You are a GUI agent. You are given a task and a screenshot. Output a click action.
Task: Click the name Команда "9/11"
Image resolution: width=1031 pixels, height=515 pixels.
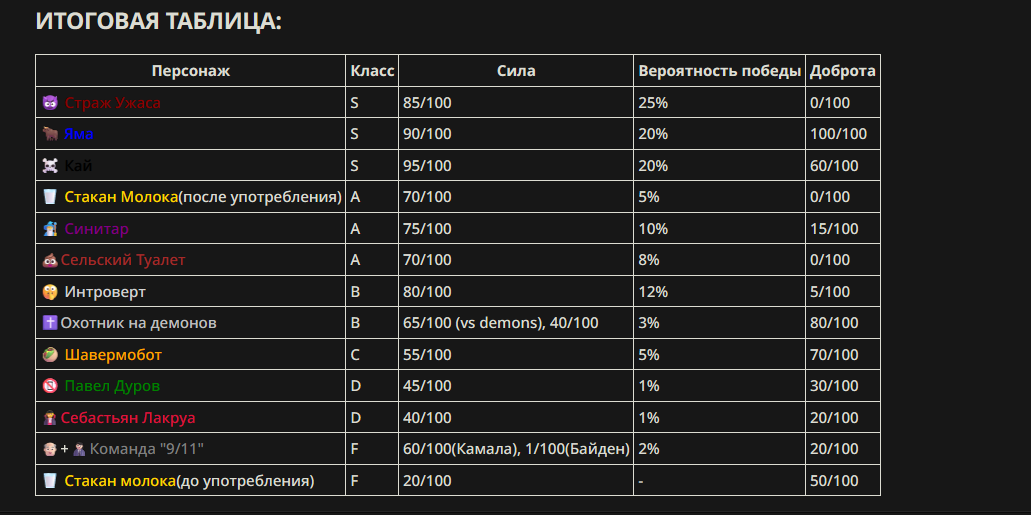(x=146, y=449)
